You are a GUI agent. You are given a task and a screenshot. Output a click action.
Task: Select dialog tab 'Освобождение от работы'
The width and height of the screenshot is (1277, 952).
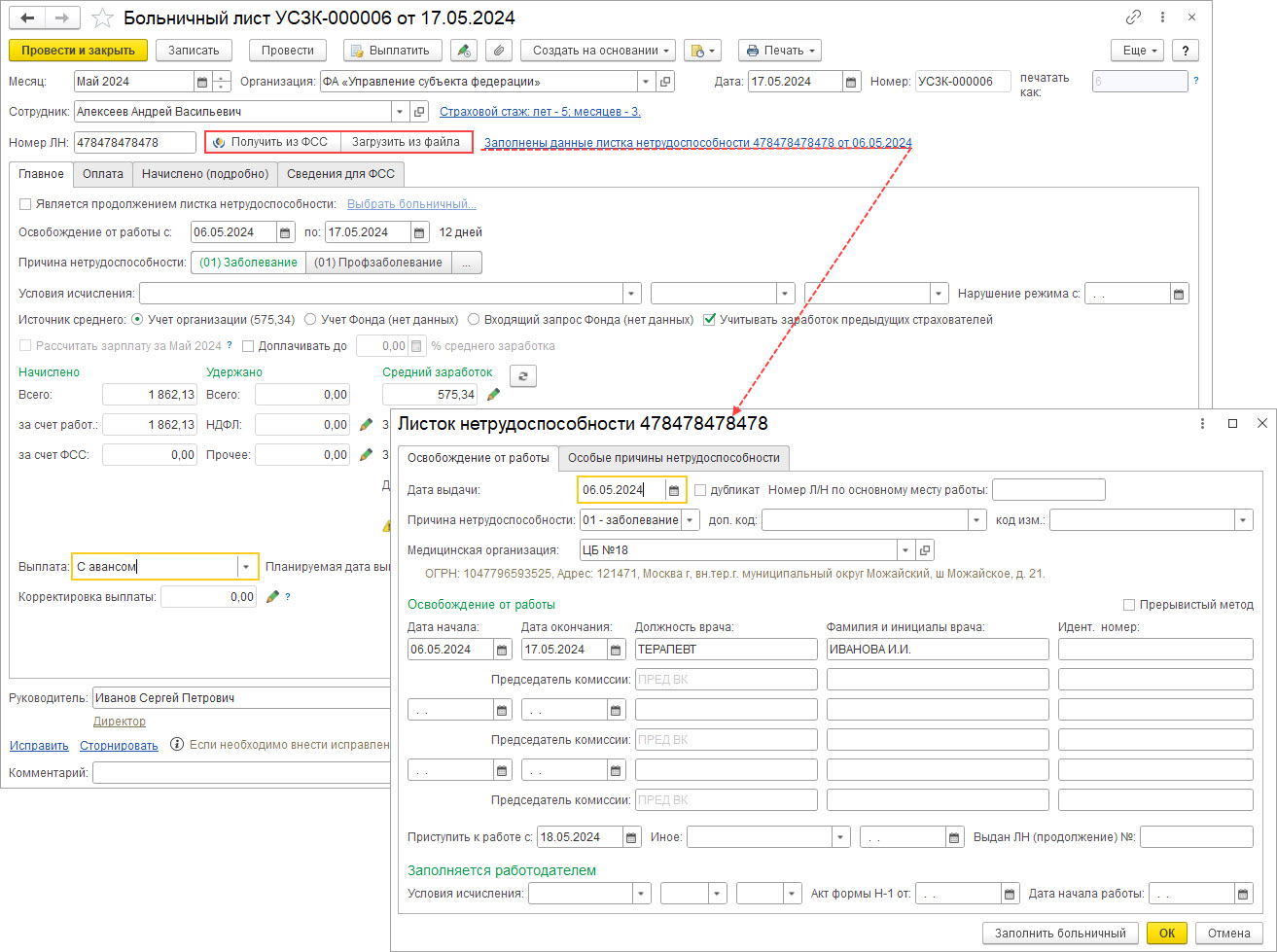478,458
